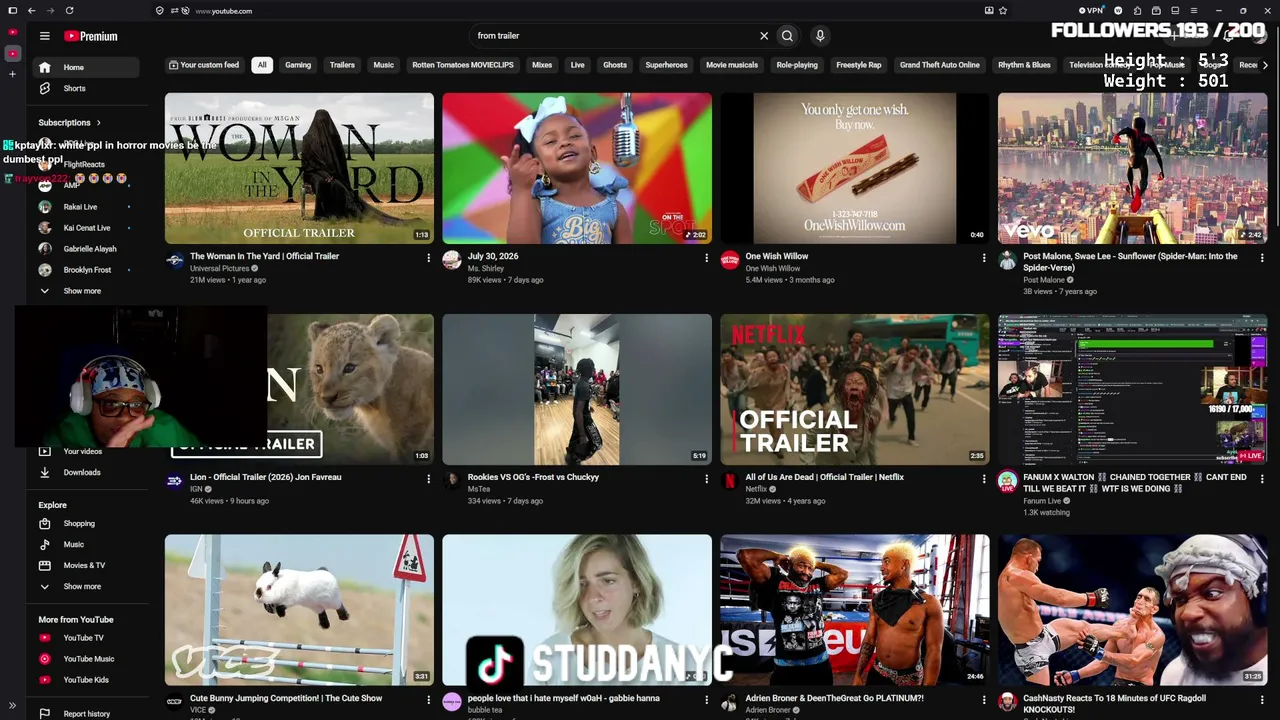Open options for Lion Official Trailer video
The width and height of the screenshot is (1280, 720).
point(428,479)
